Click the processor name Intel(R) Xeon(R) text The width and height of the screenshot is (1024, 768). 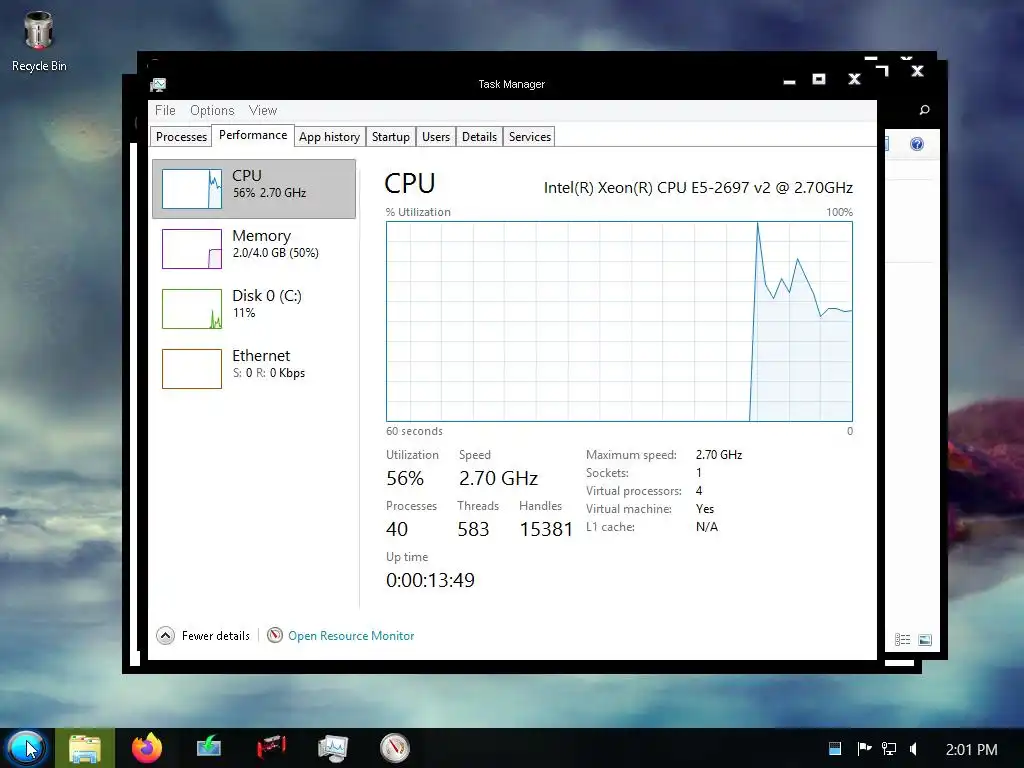click(x=698, y=188)
